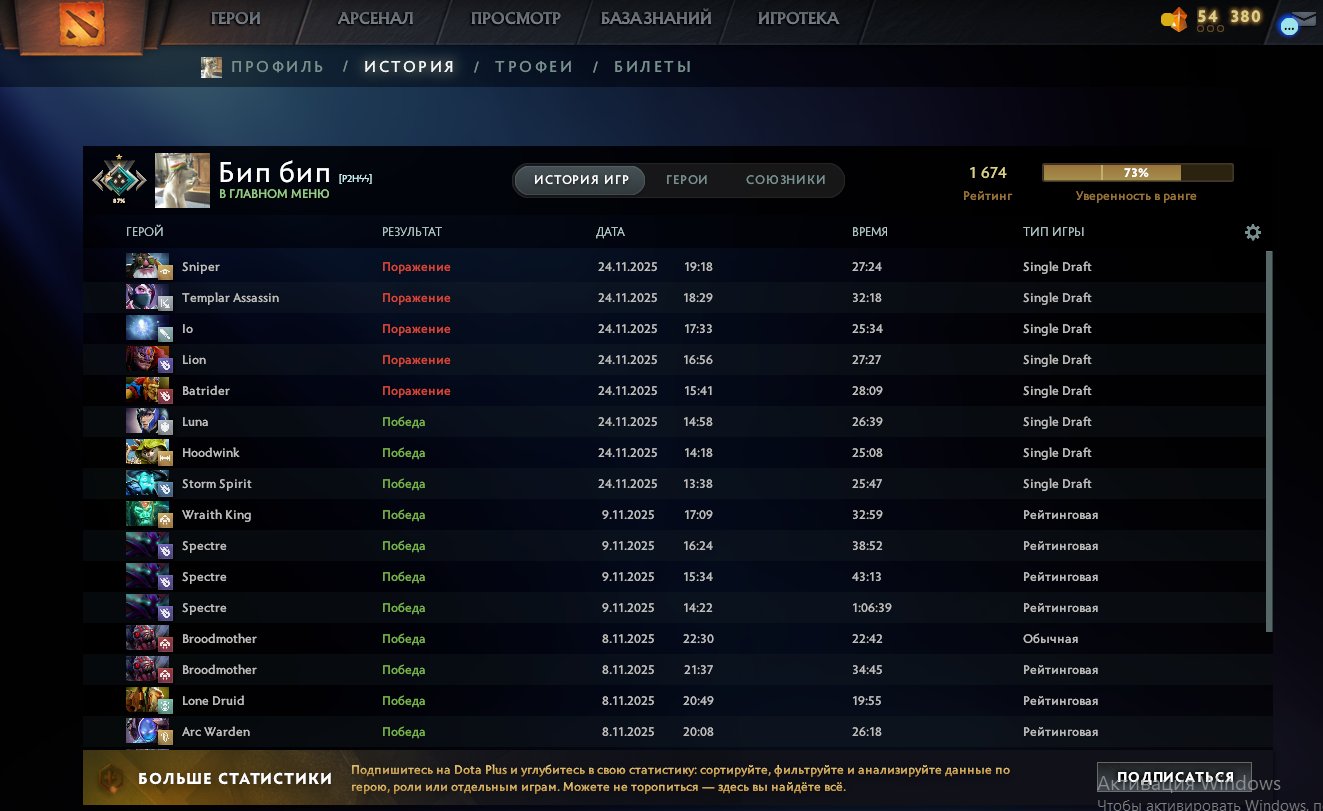Screen dimensions: 1323x811
Task: Click the Dota 2 logo home icon
Action: (x=80, y=25)
